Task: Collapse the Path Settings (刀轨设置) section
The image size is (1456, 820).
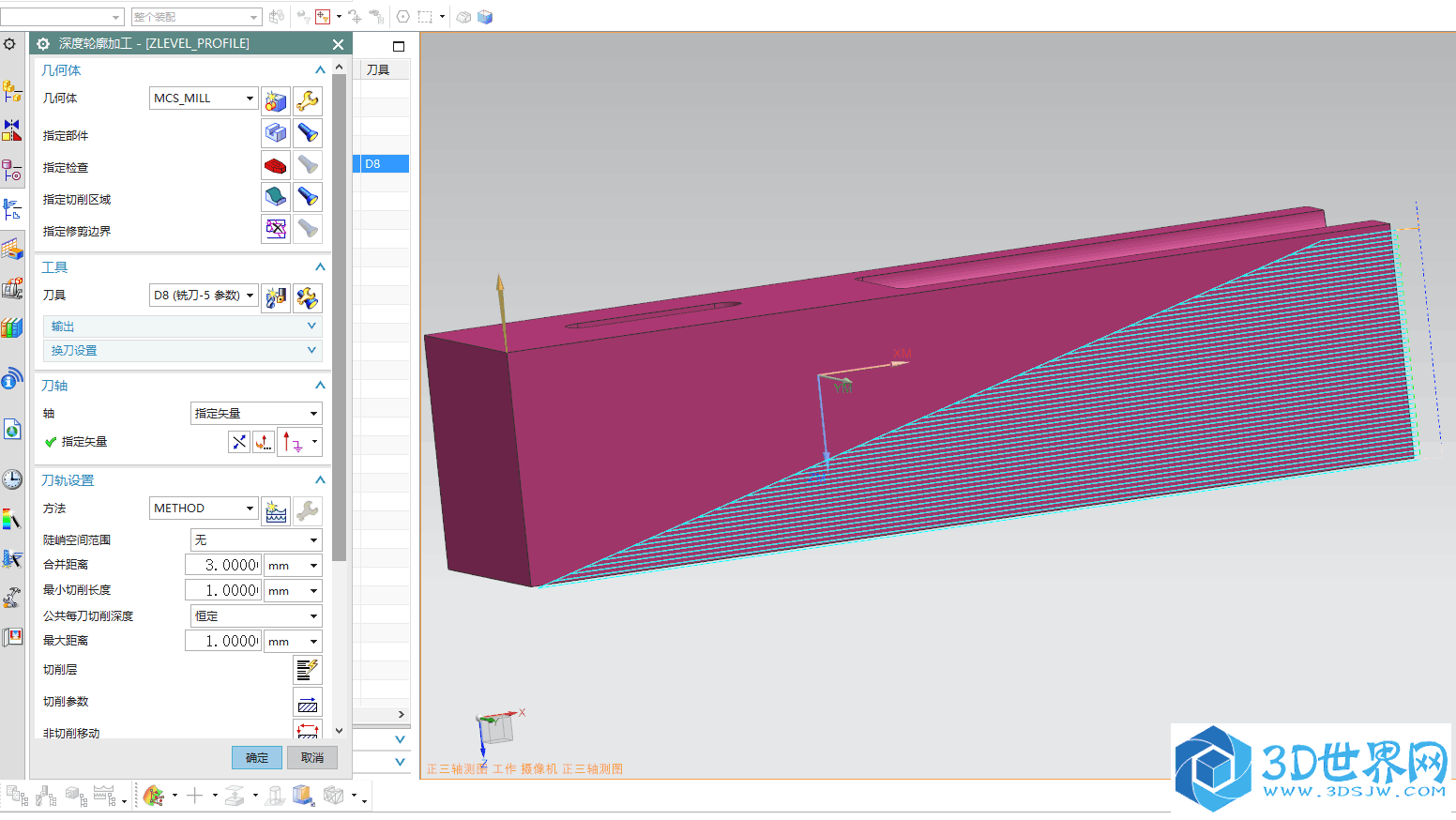Action: point(320,480)
